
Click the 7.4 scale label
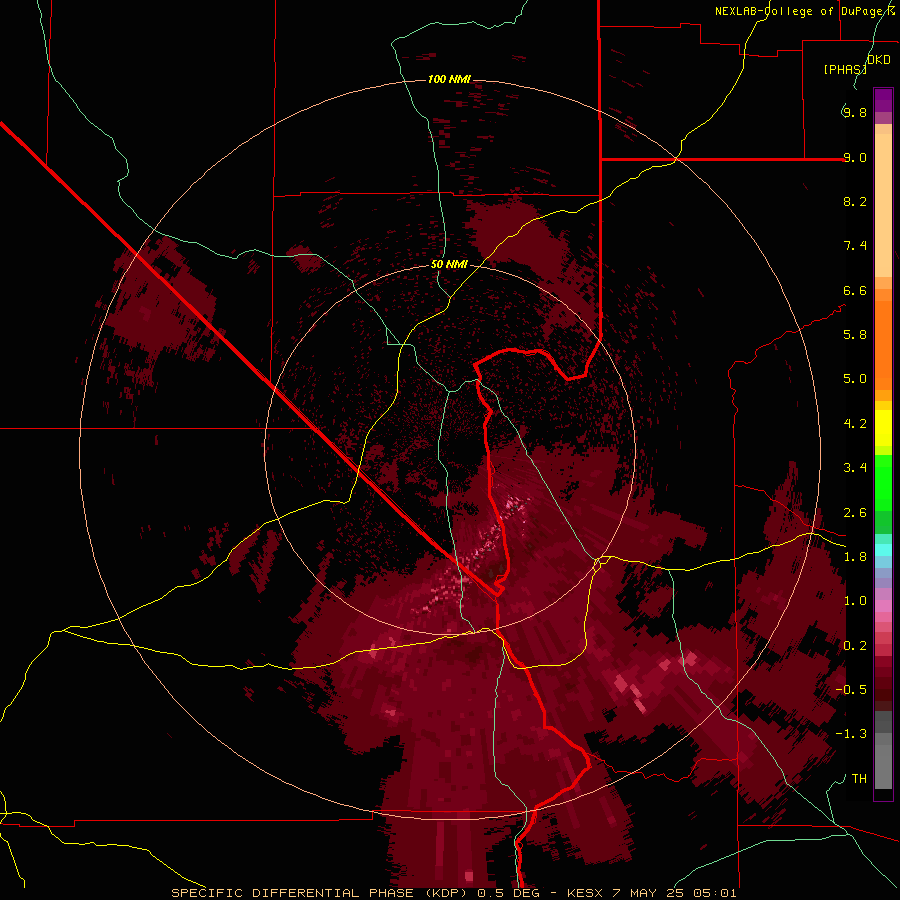pyautogui.click(x=855, y=246)
